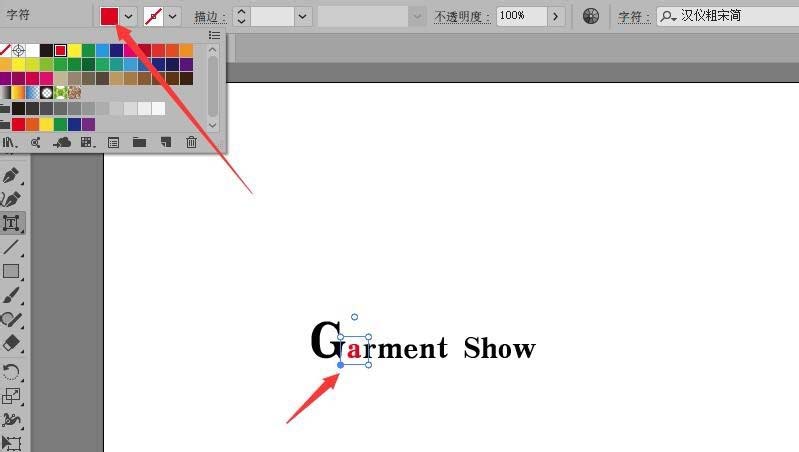Open the swatches panel flyout menu
Image resolution: width=799 pixels, height=452 pixels.
click(214, 35)
